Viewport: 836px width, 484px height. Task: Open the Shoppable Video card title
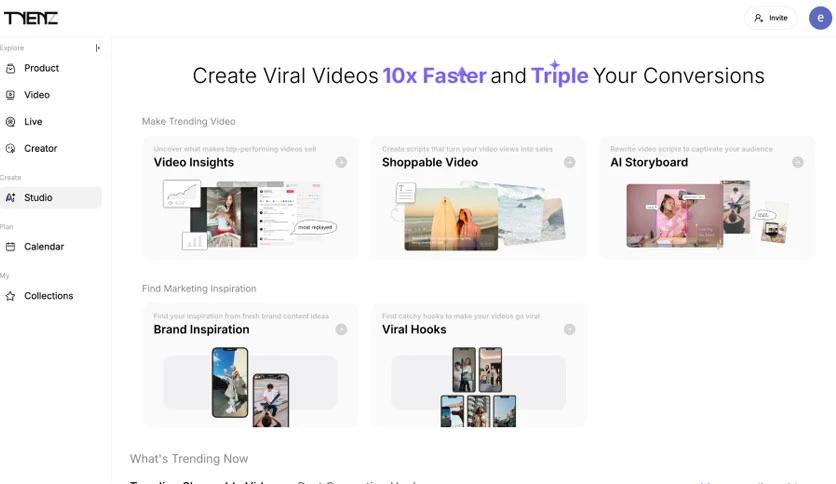click(430, 163)
